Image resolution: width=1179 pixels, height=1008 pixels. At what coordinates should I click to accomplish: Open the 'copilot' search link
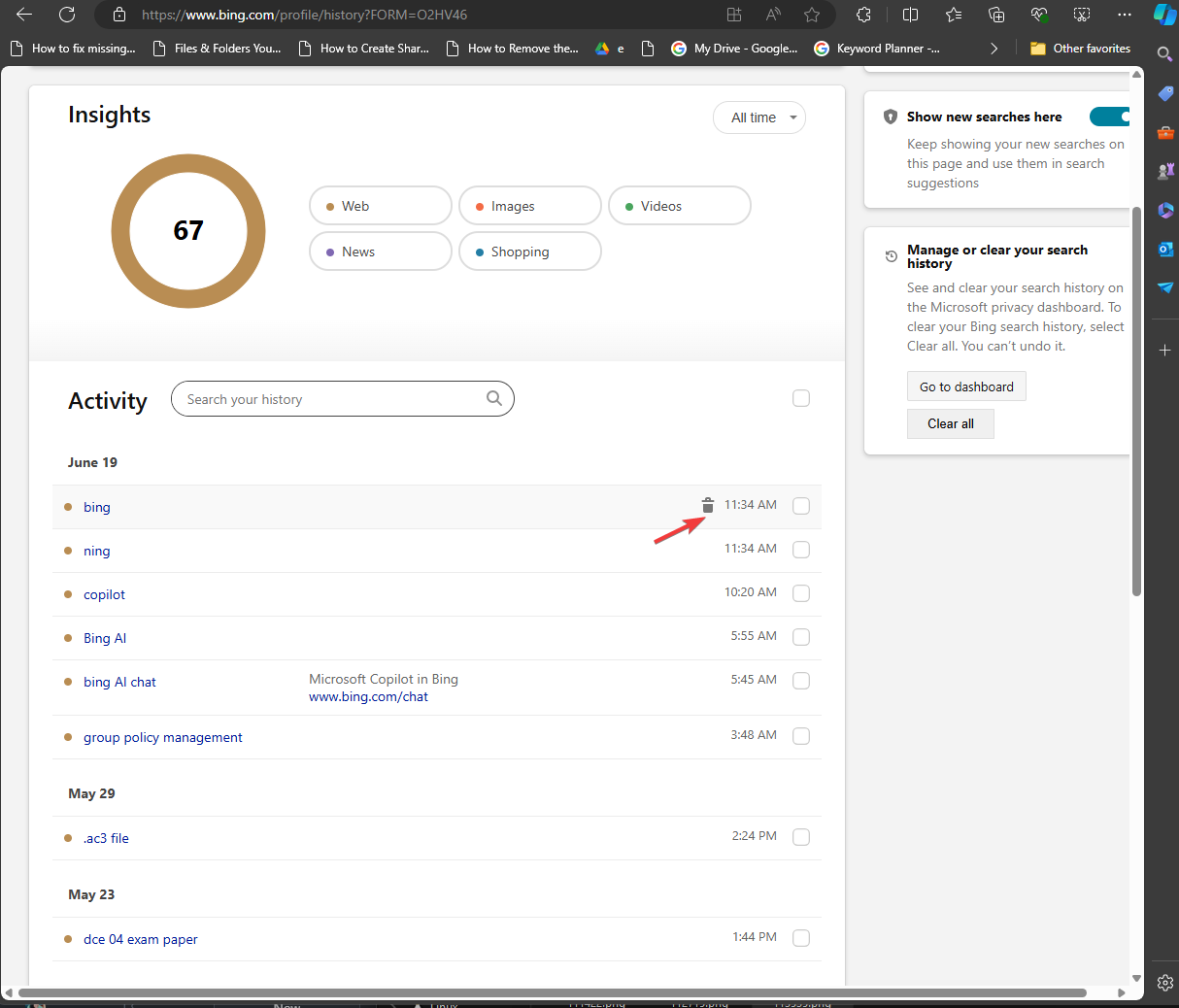[x=104, y=594]
